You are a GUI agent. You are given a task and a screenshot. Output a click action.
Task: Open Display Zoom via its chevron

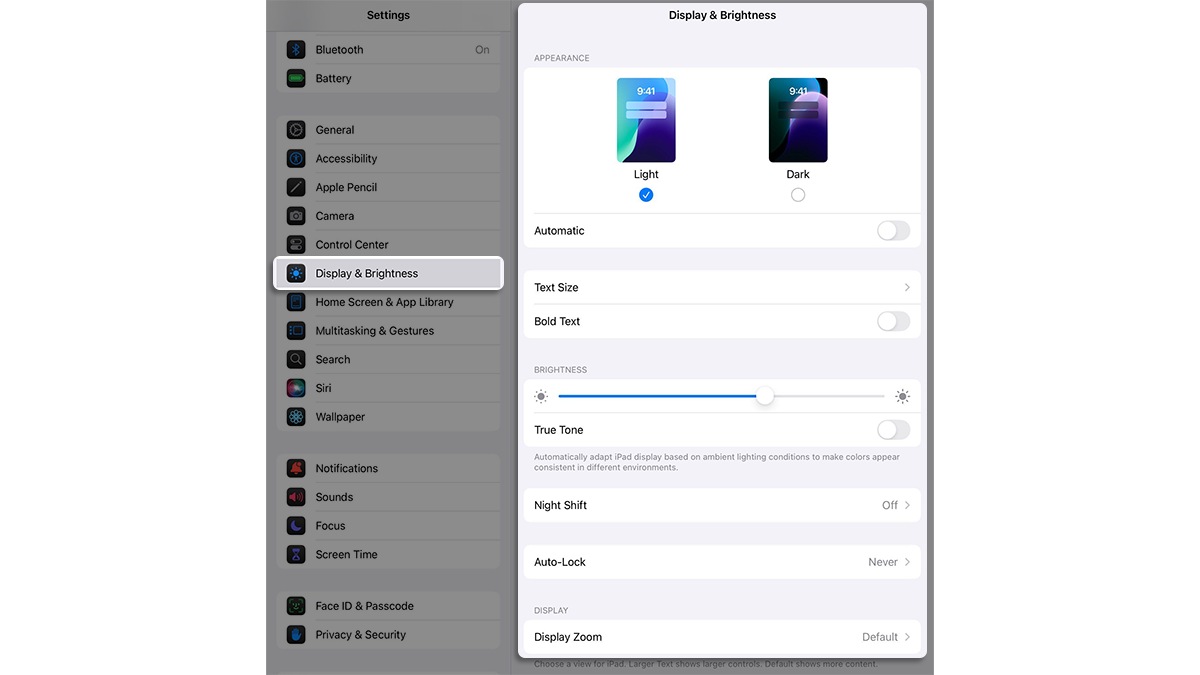click(x=907, y=637)
